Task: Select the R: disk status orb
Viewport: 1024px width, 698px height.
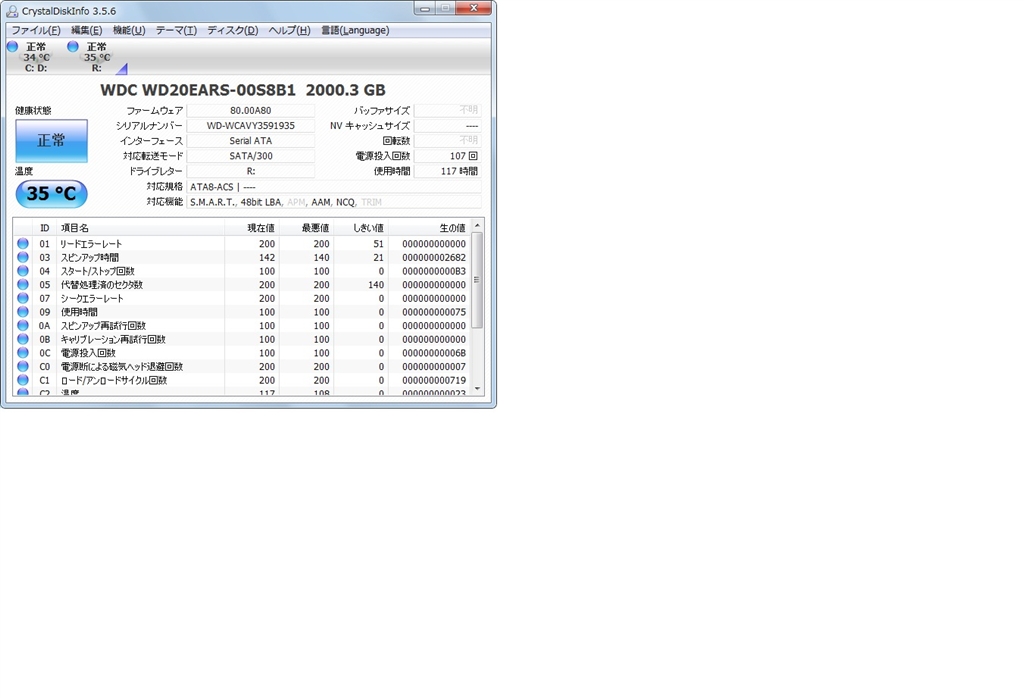Action: click(73, 46)
